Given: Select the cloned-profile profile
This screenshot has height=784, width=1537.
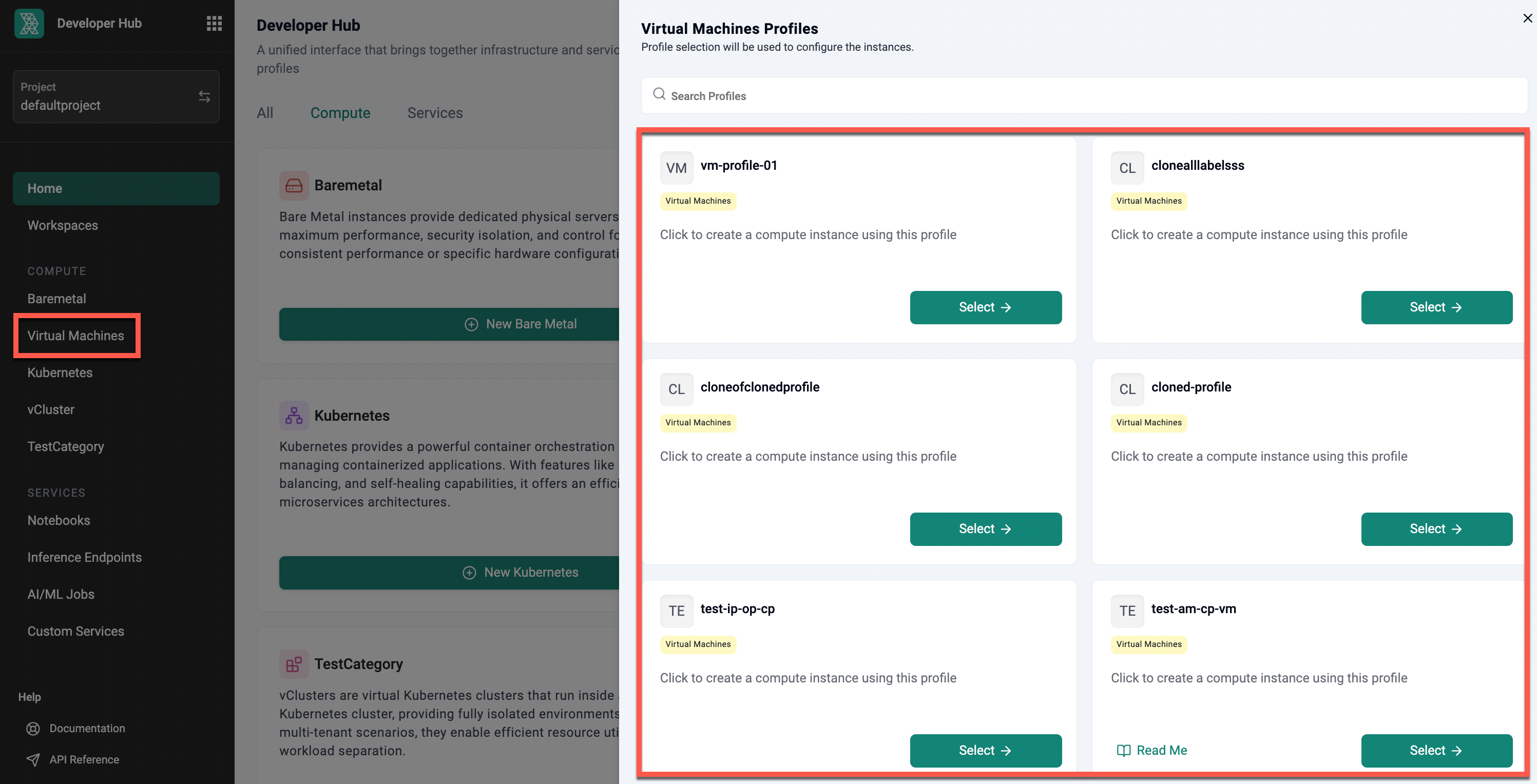Looking at the screenshot, I should point(1436,529).
